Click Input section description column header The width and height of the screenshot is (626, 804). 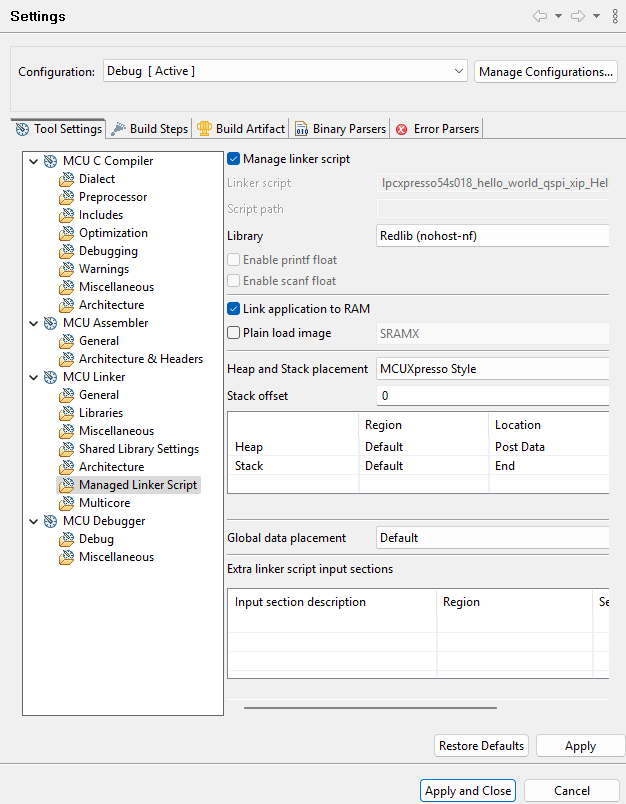(332, 602)
